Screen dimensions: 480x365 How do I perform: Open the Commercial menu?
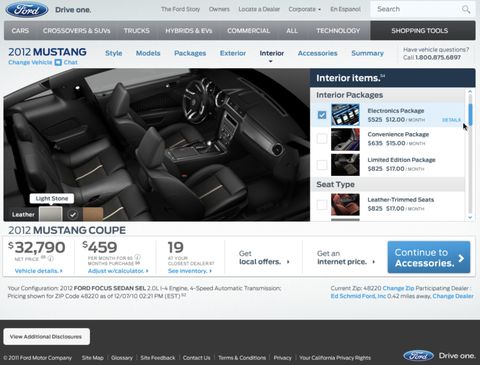coord(248,31)
